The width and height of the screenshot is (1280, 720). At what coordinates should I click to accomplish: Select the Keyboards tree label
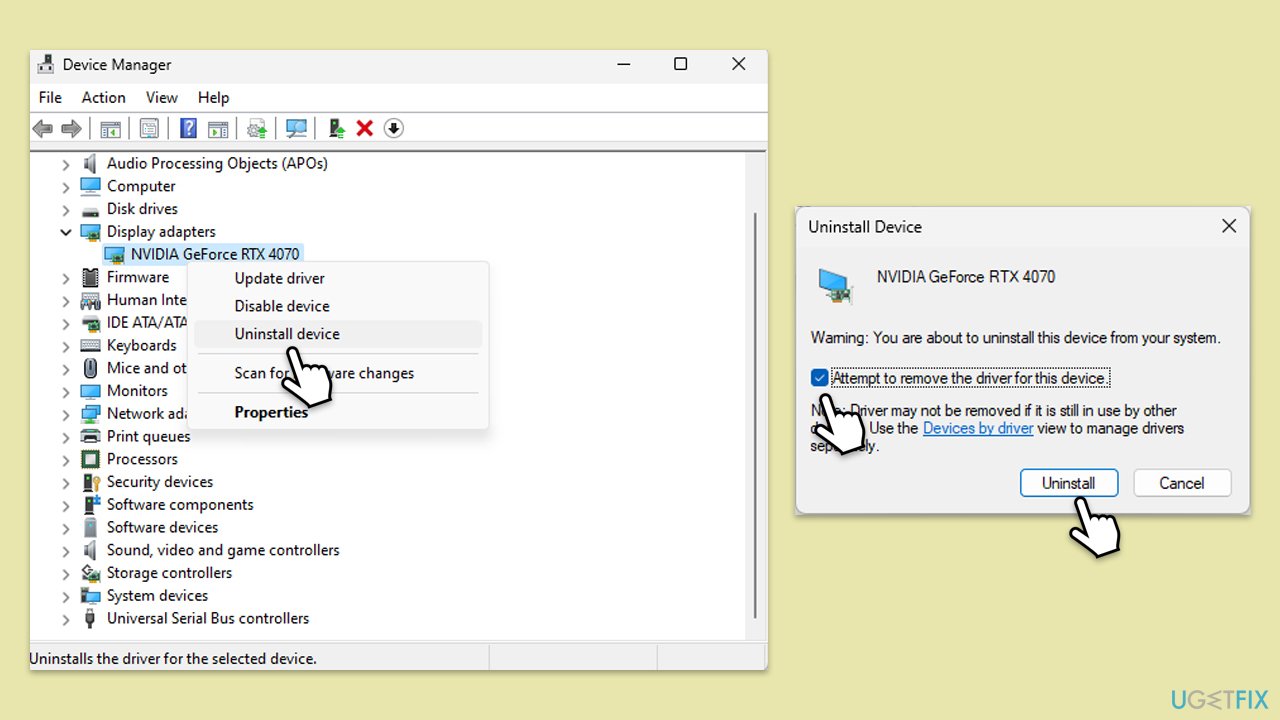(141, 345)
